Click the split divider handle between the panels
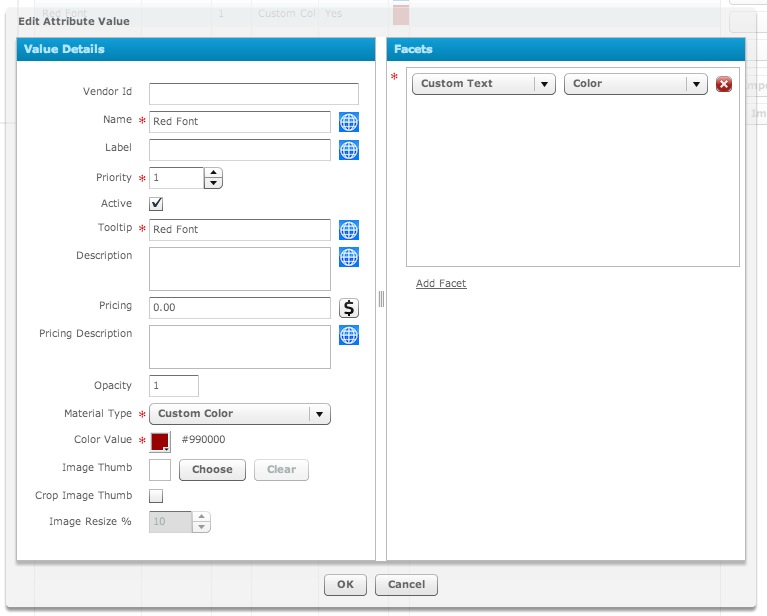This screenshot has width=767, height=616. (381, 299)
